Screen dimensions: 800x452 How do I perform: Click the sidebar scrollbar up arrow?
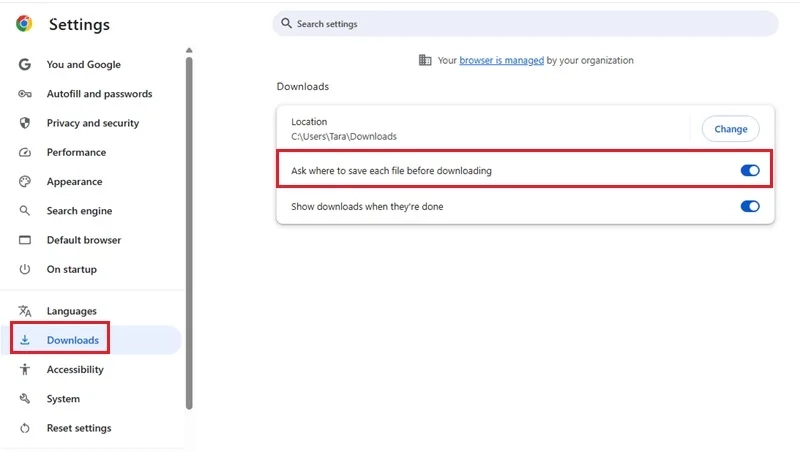tap(189, 50)
